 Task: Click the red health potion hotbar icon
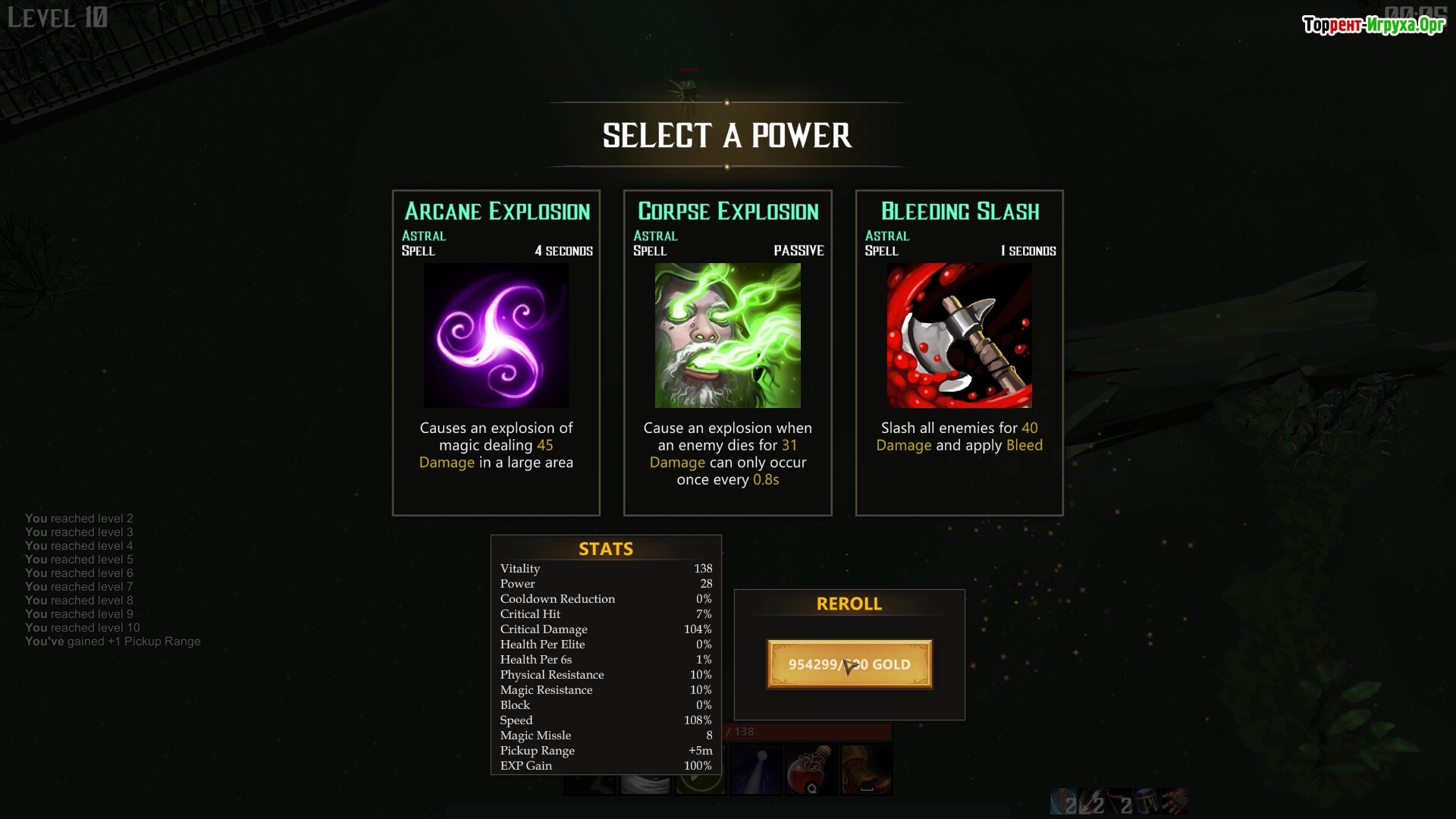[811, 770]
